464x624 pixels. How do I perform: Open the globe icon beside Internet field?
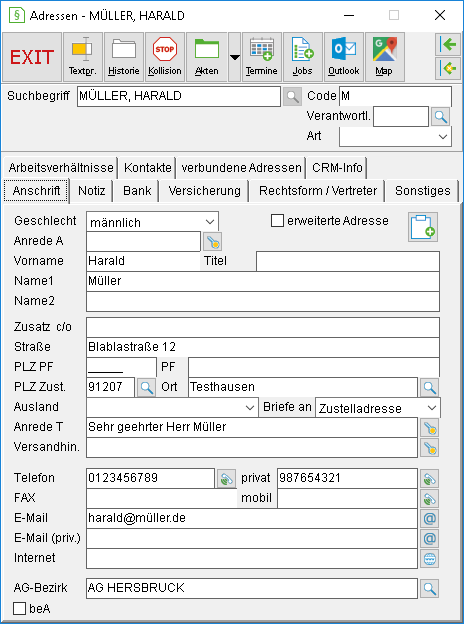point(429,558)
